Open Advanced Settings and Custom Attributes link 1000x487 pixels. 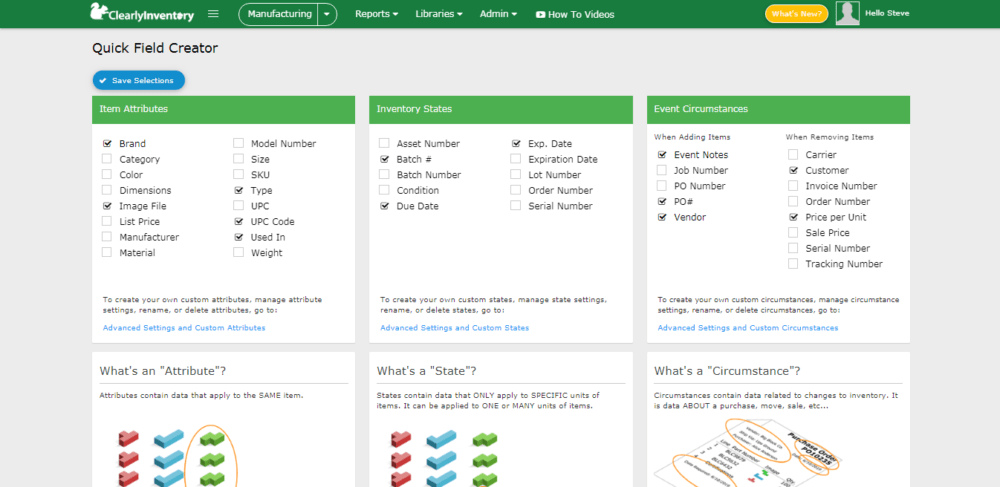pos(184,328)
